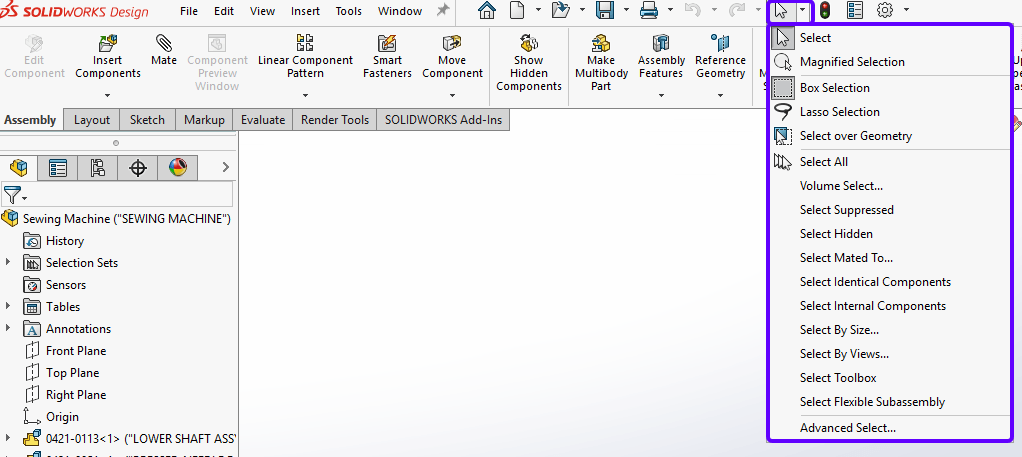Open the dropdown arrow next to Options gear
The height and width of the screenshot is (457, 1022).
pyautogui.click(x=906, y=10)
